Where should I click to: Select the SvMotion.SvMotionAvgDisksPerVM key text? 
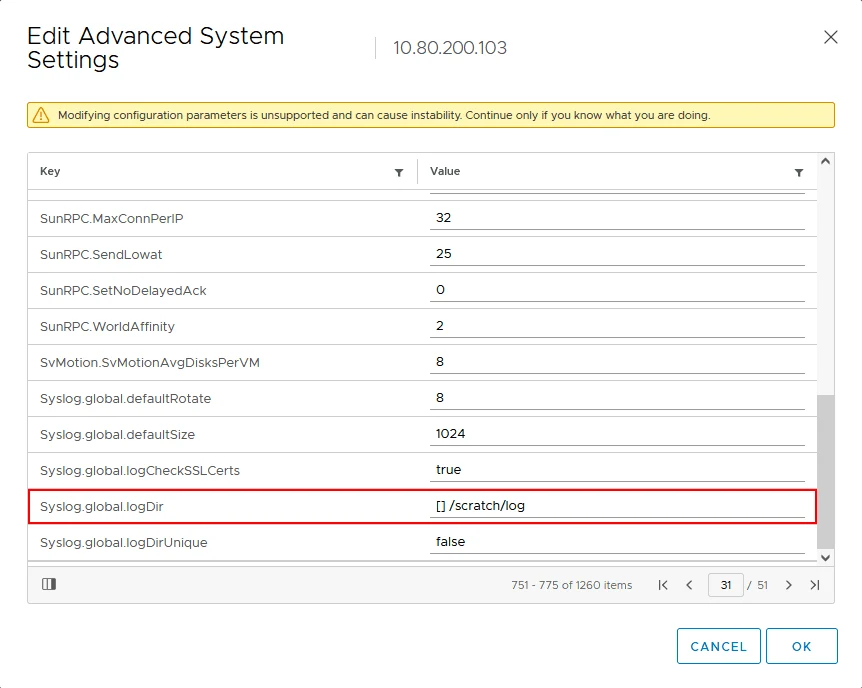(x=150, y=363)
